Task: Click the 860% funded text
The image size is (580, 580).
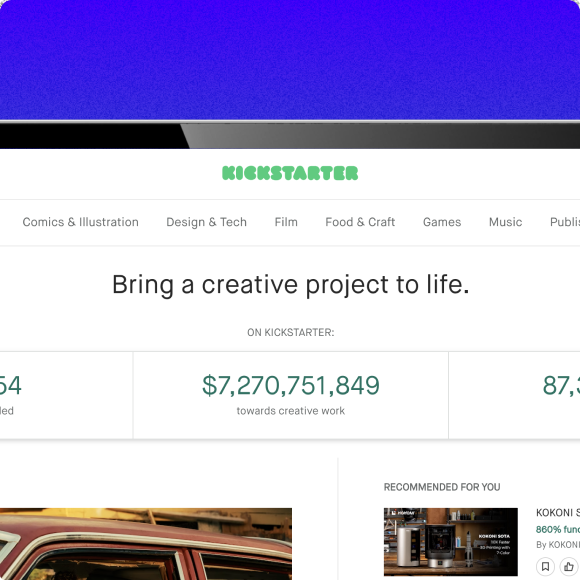Action: (x=558, y=529)
